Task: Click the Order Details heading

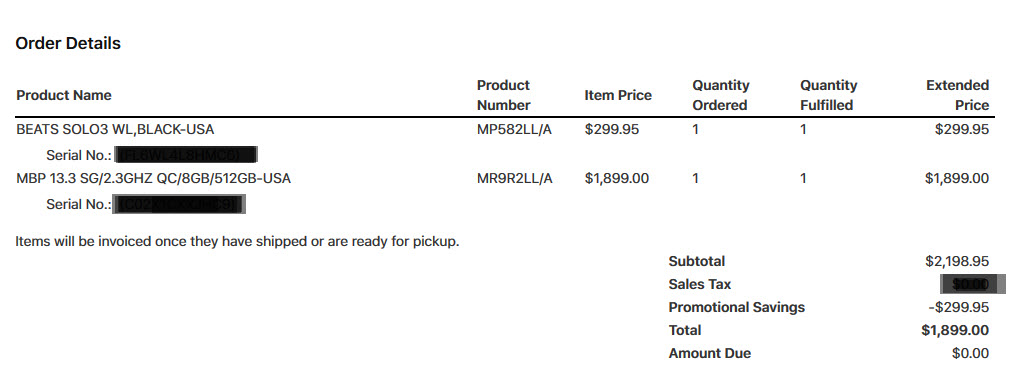Action: 68,43
